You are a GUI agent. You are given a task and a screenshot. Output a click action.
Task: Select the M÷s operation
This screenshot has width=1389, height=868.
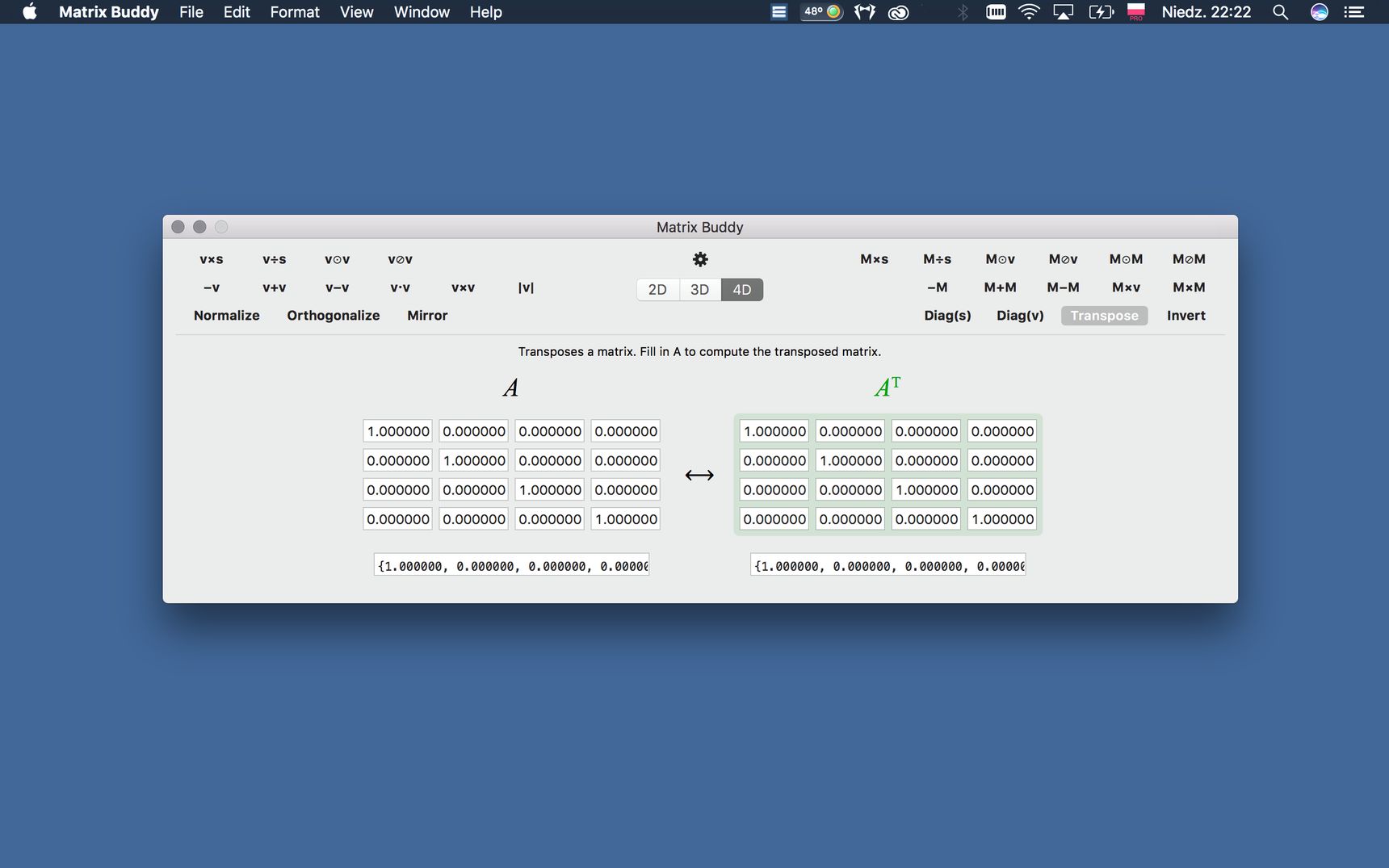938,259
